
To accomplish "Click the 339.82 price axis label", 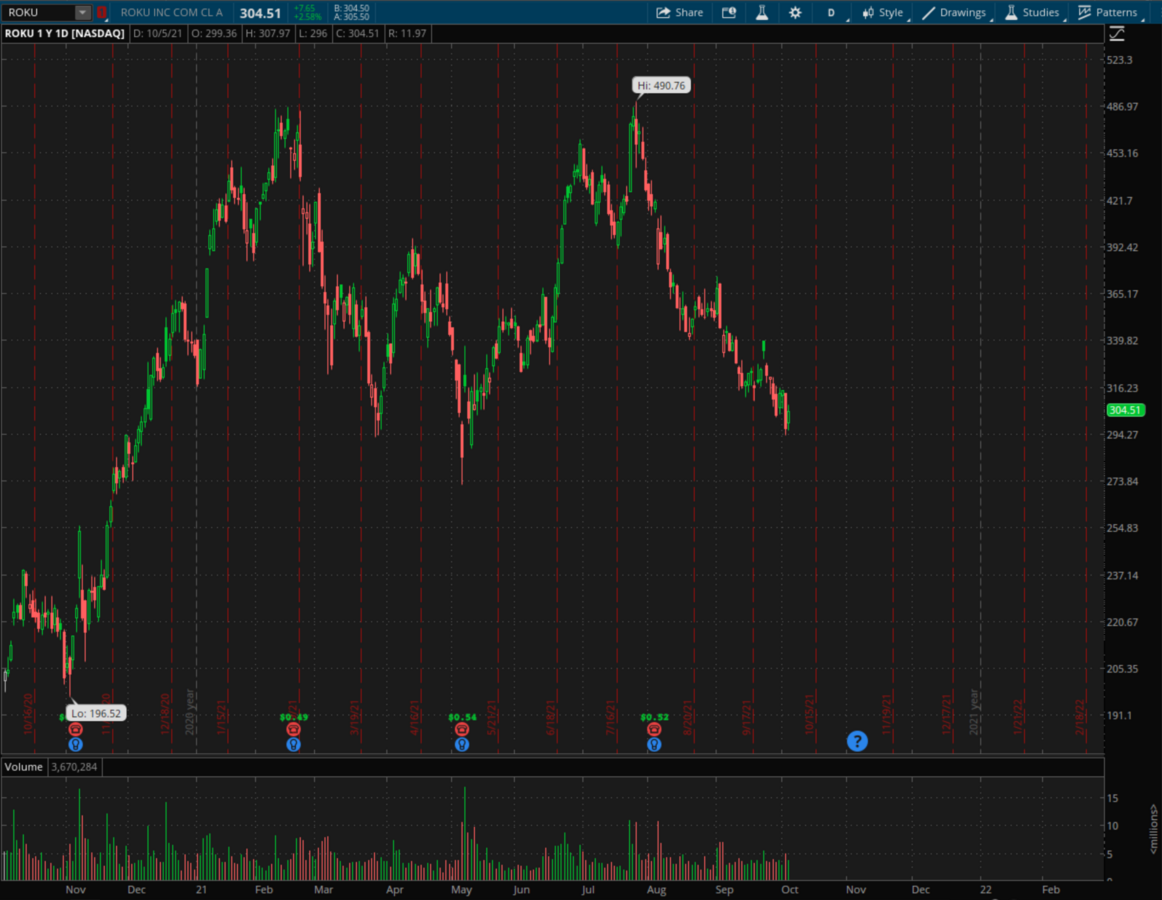I will point(1122,341).
